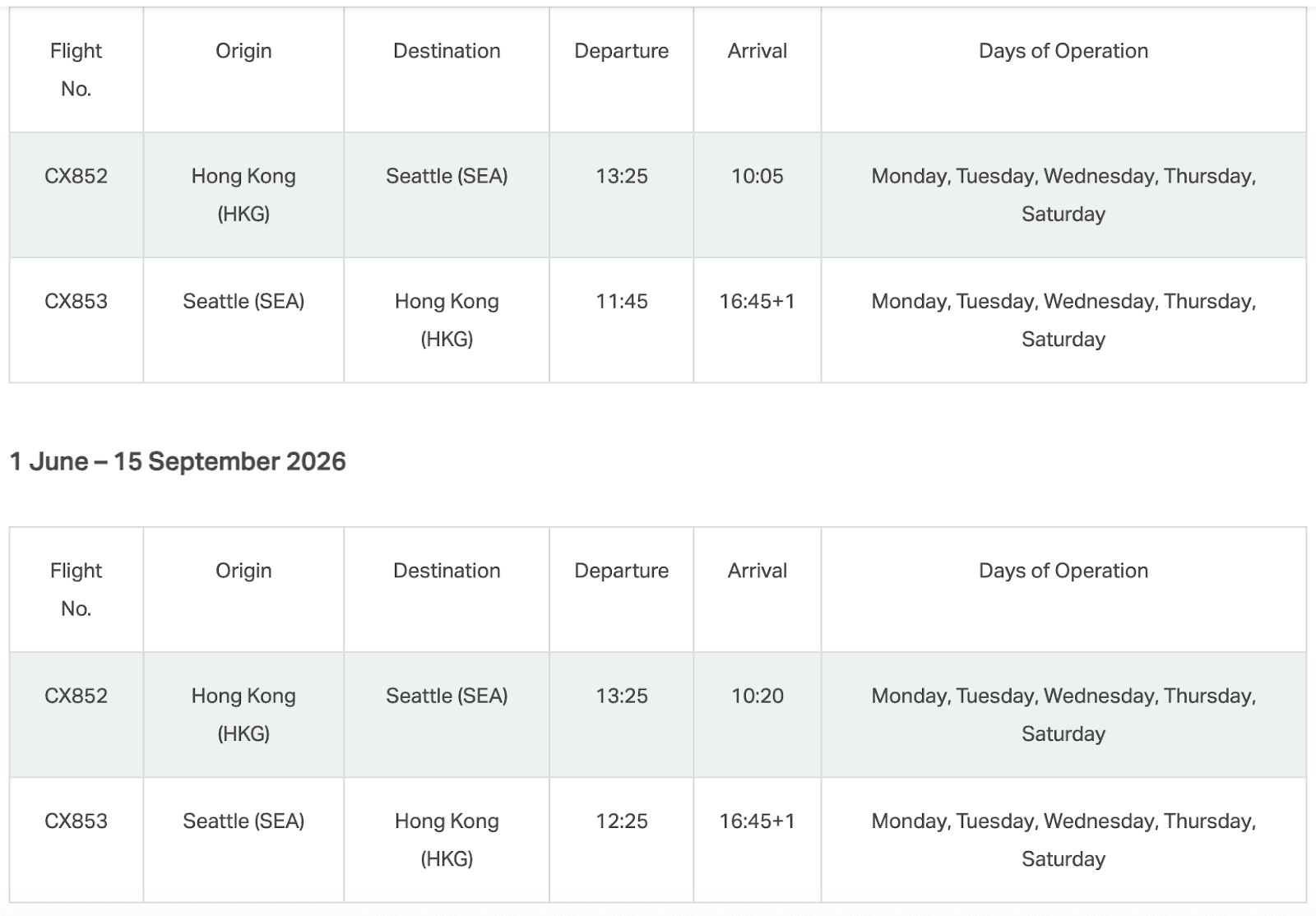Click "Days of Operation" header in June–September table
The height and width of the screenshot is (916, 1316).
pyautogui.click(x=1063, y=571)
